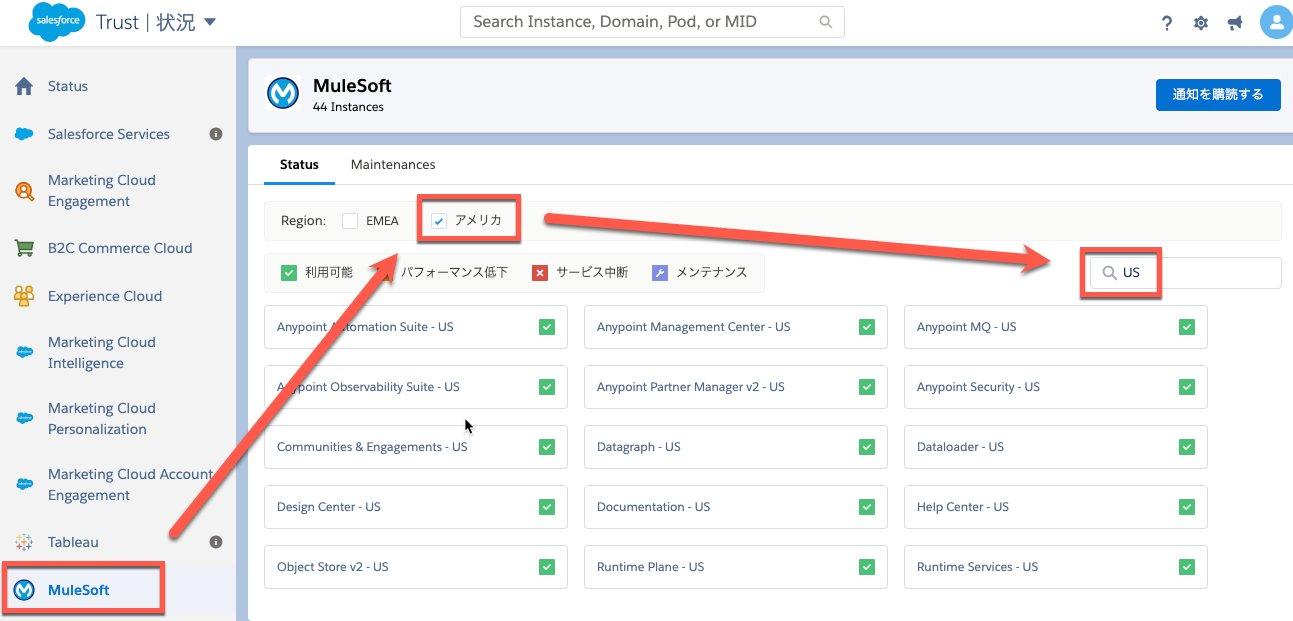Click the 利用可能 green legend icon
The image size is (1293, 621).
click(289, 272)
